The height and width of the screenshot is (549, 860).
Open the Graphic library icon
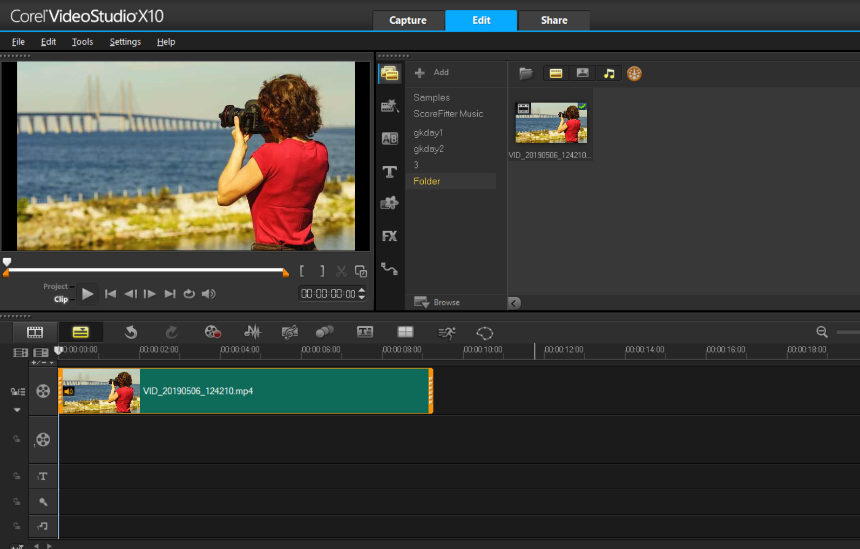(x=389, y=203)
